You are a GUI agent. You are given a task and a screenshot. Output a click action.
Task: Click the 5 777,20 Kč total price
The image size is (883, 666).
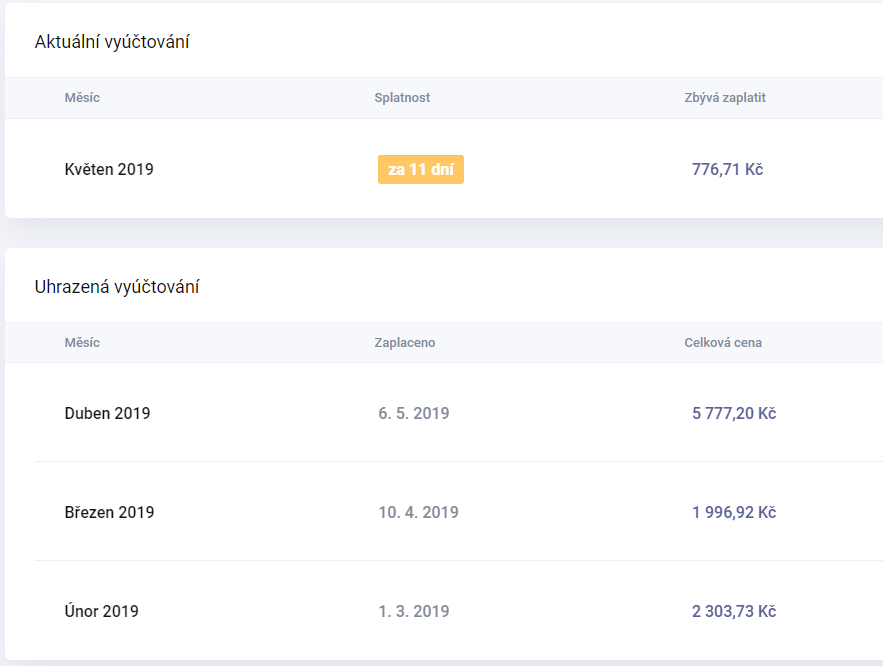click(734, 413)
